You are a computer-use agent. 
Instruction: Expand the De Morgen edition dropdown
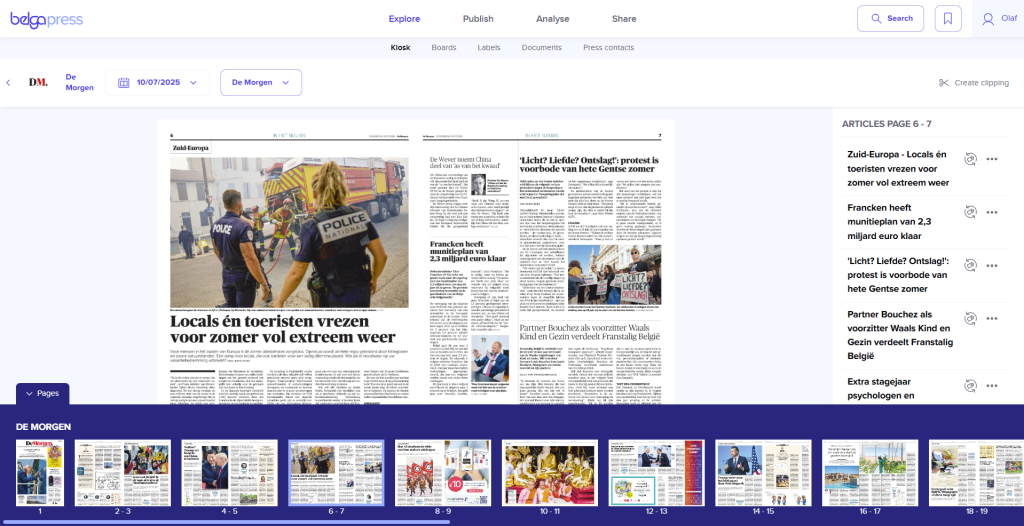[260, 82]
